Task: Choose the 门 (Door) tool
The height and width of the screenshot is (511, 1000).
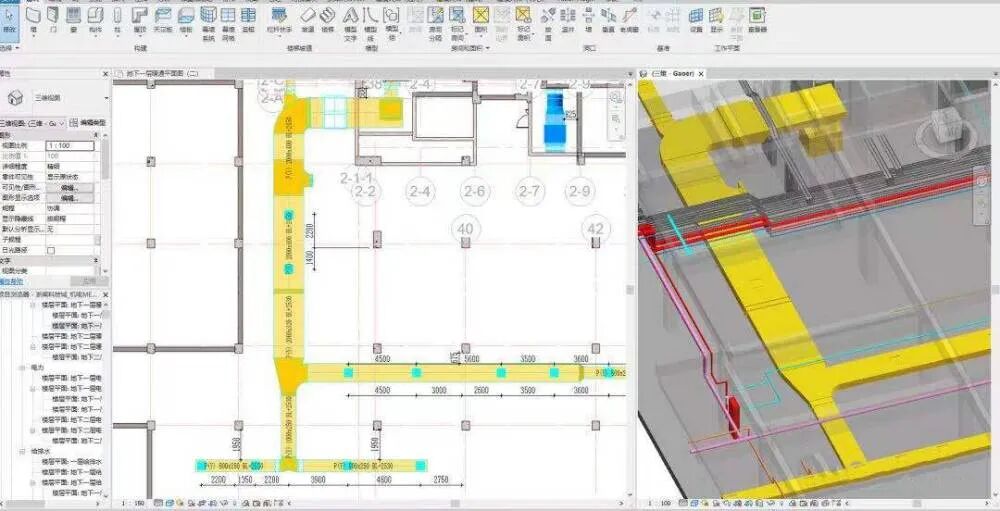Action: click(x=54, y=20)
